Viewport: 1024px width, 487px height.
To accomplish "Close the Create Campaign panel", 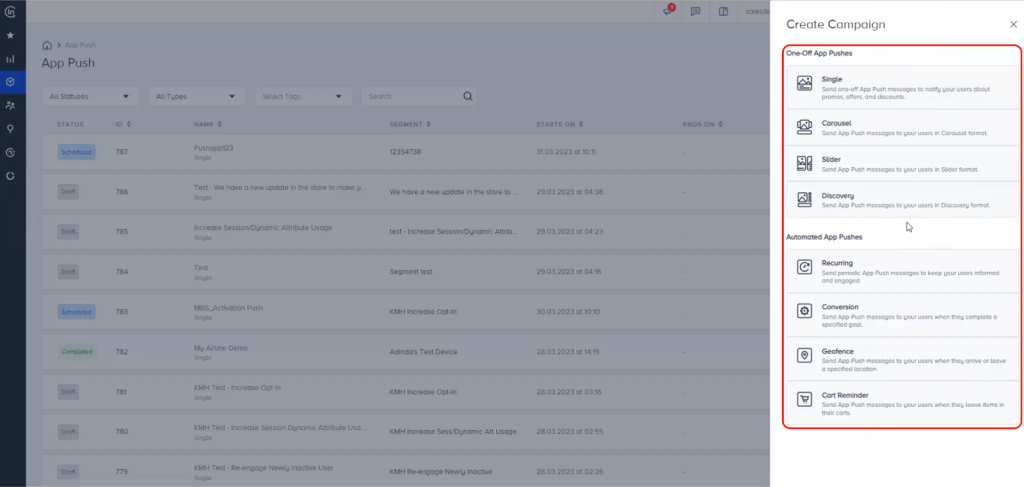I will pos(1013,24).
